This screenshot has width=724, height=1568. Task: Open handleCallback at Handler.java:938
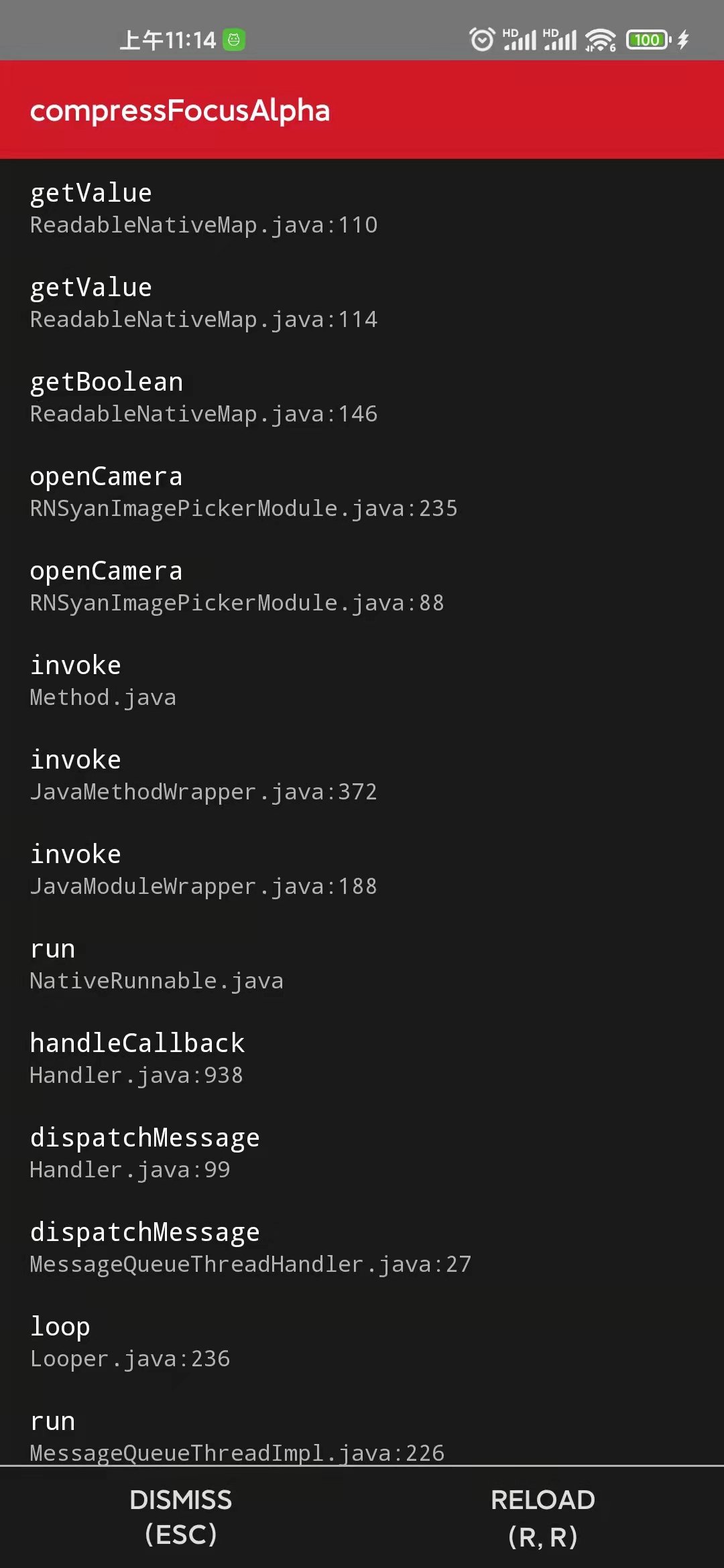(x=137, y=1057)
